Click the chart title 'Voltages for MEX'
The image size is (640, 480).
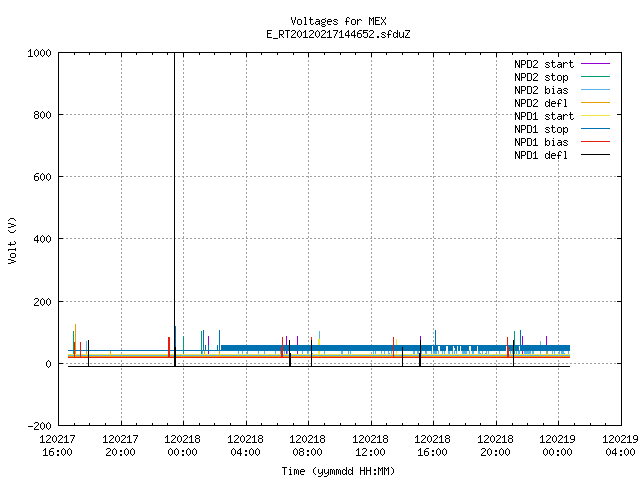pyautogui.click(x=338, y=21)
